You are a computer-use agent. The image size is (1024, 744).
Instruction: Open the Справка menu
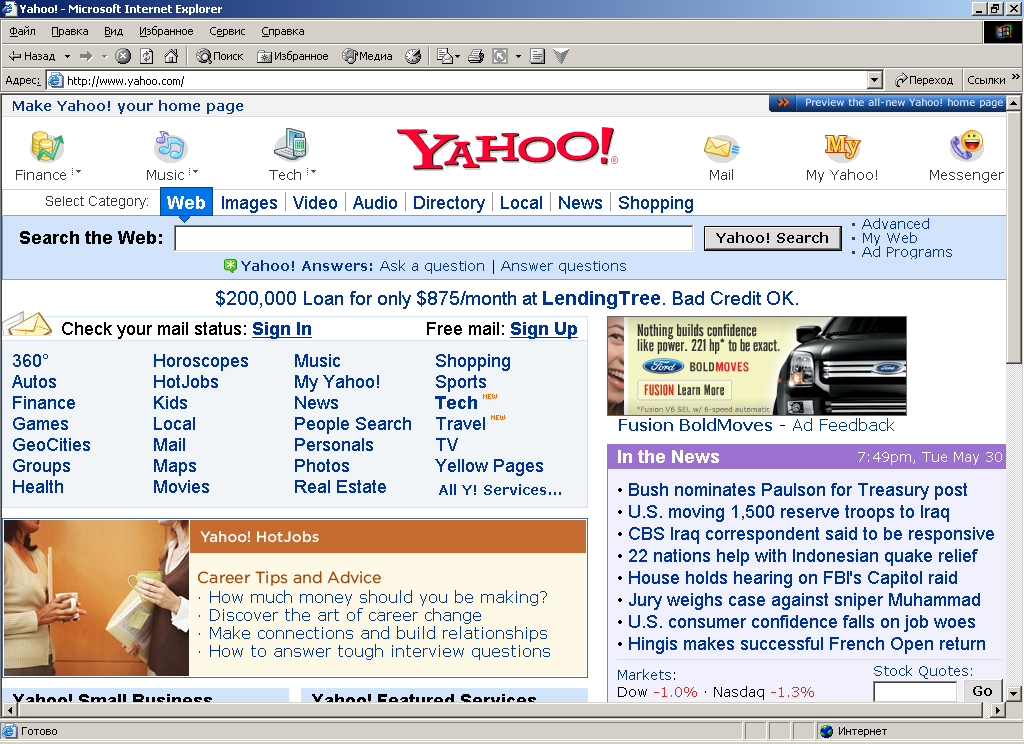coord(283,31)
